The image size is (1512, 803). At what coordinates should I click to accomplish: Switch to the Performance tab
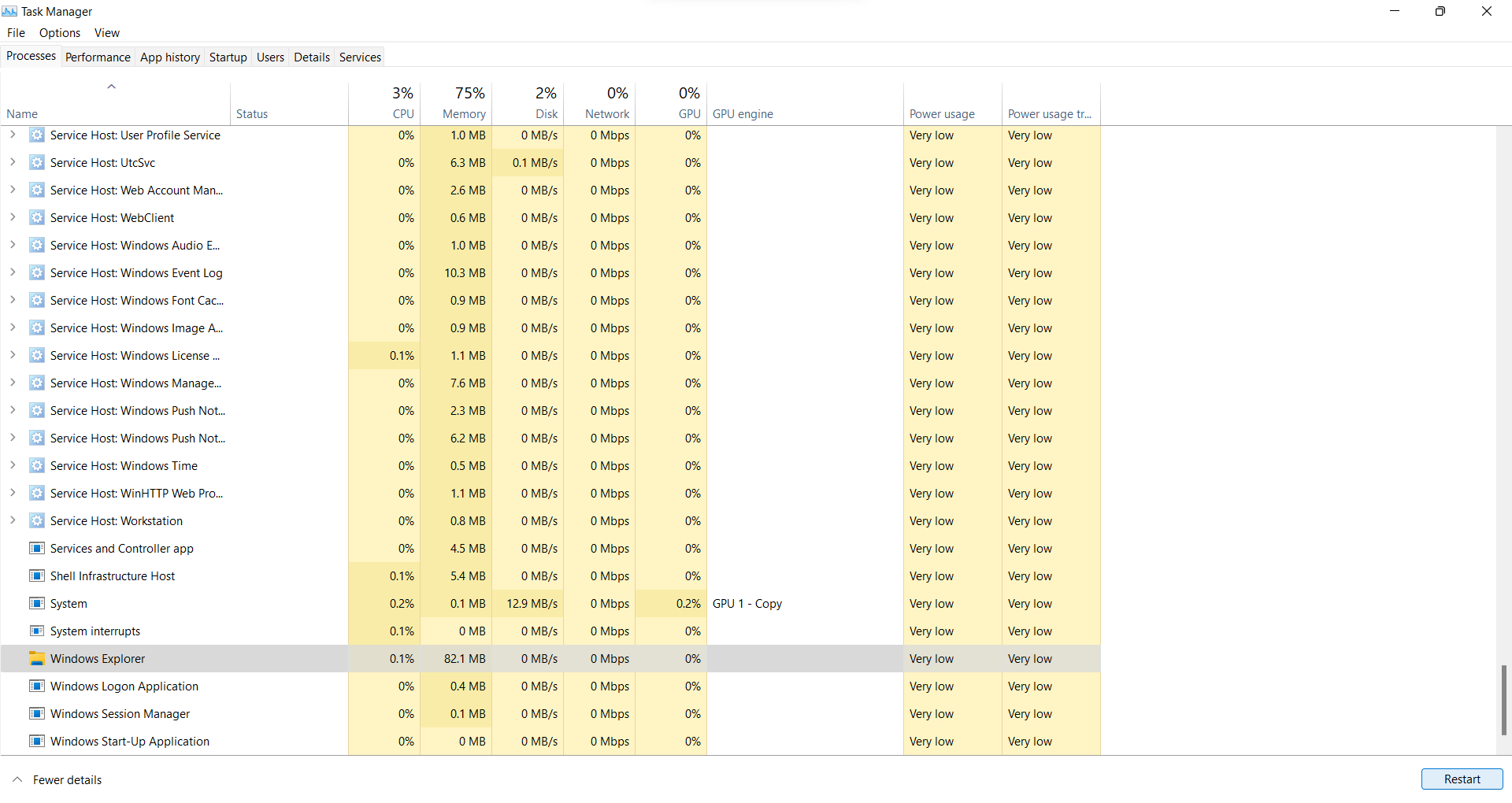(x=98, y=57)
